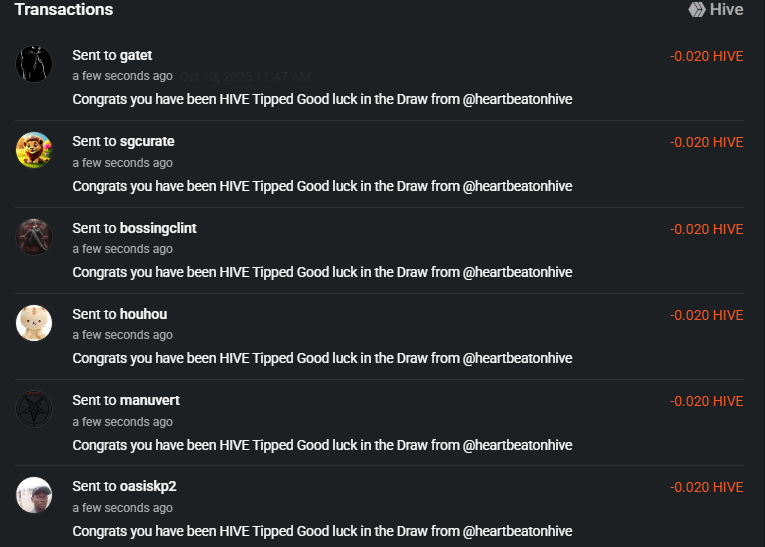Click the memo text of the oasiskp2 transfer
The height and width of the screenshot is (547, 765).
(x=322, y=531)
